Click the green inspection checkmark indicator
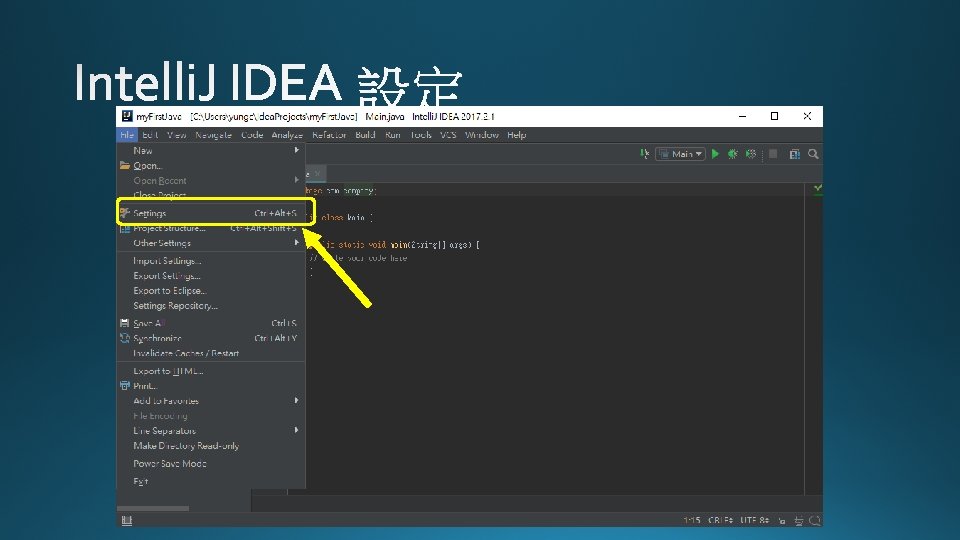This screenshot has height=540, width=960. [817, 189]
